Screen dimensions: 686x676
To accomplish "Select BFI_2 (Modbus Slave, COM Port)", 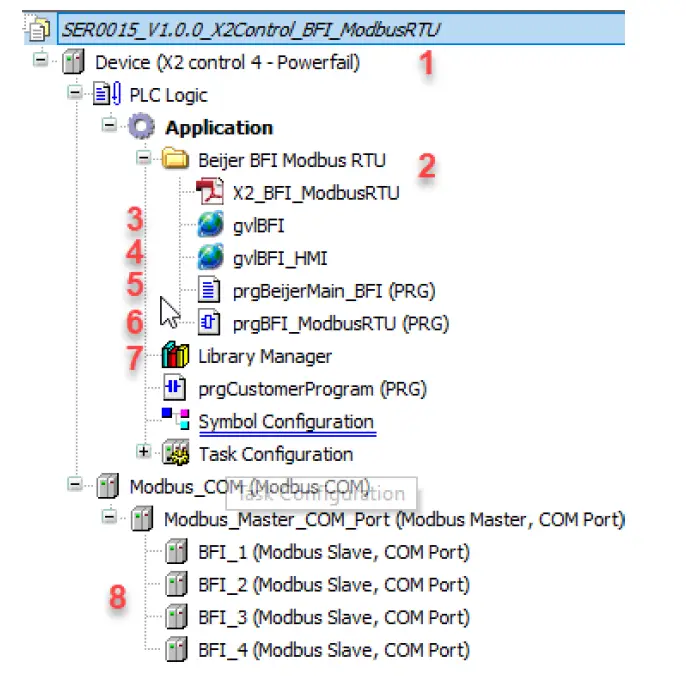I will point(334,585).
